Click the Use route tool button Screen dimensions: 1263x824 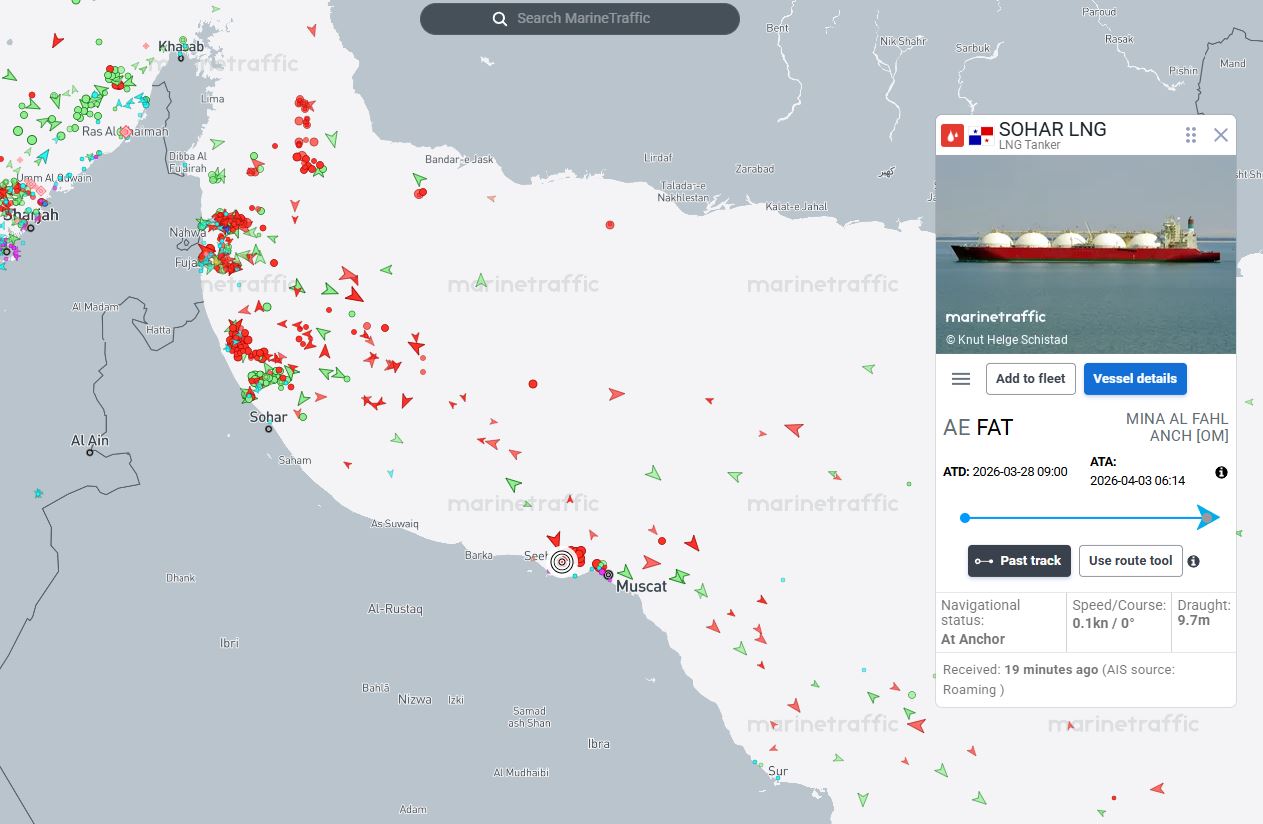(x=1130, y=561)
